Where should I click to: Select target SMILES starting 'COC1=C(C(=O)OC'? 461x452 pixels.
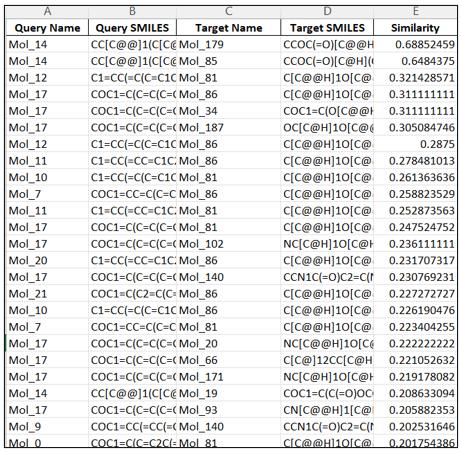[x=327, y=393]
